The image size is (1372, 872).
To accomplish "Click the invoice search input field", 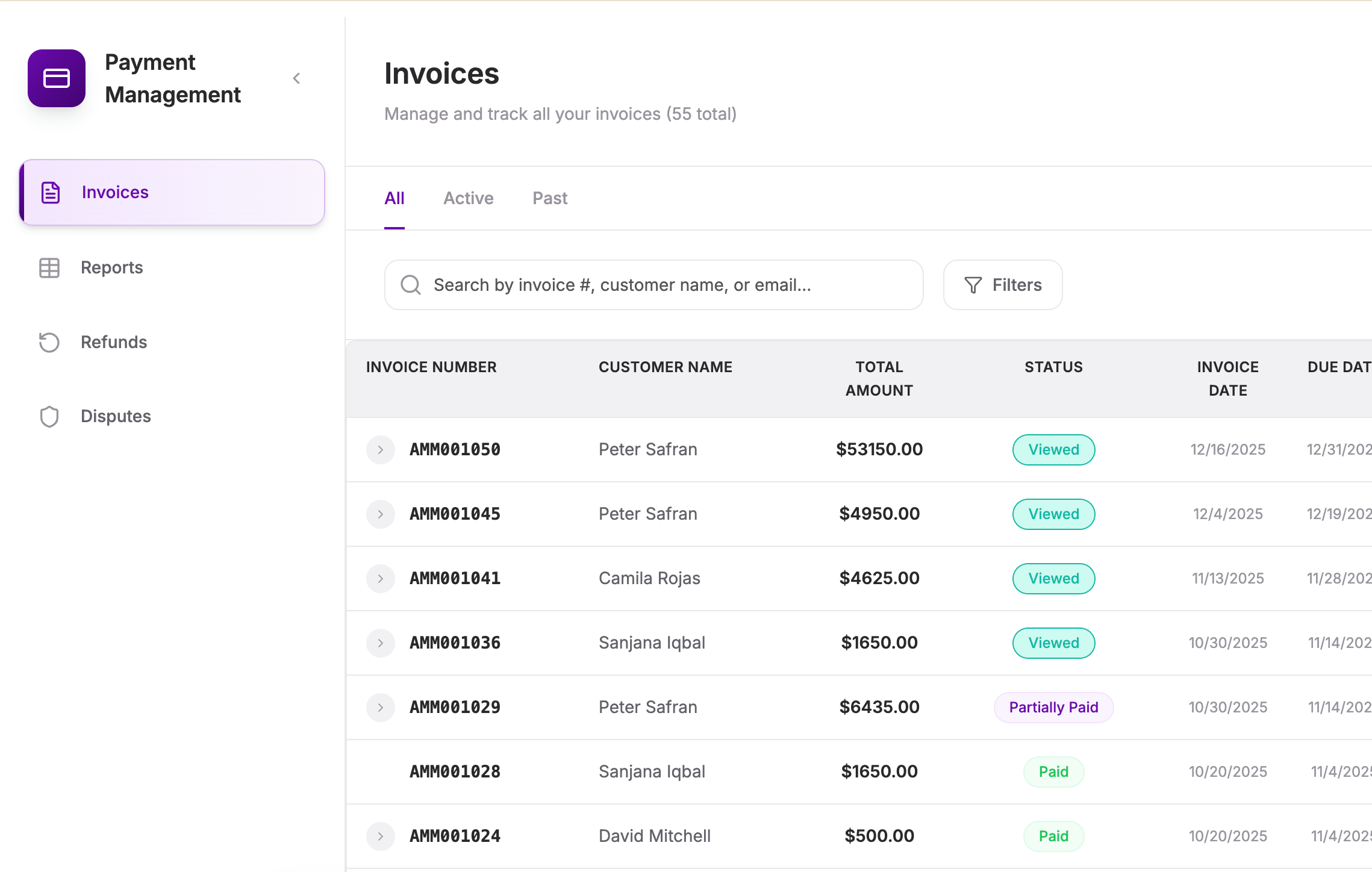I will (x=663, y=285).
